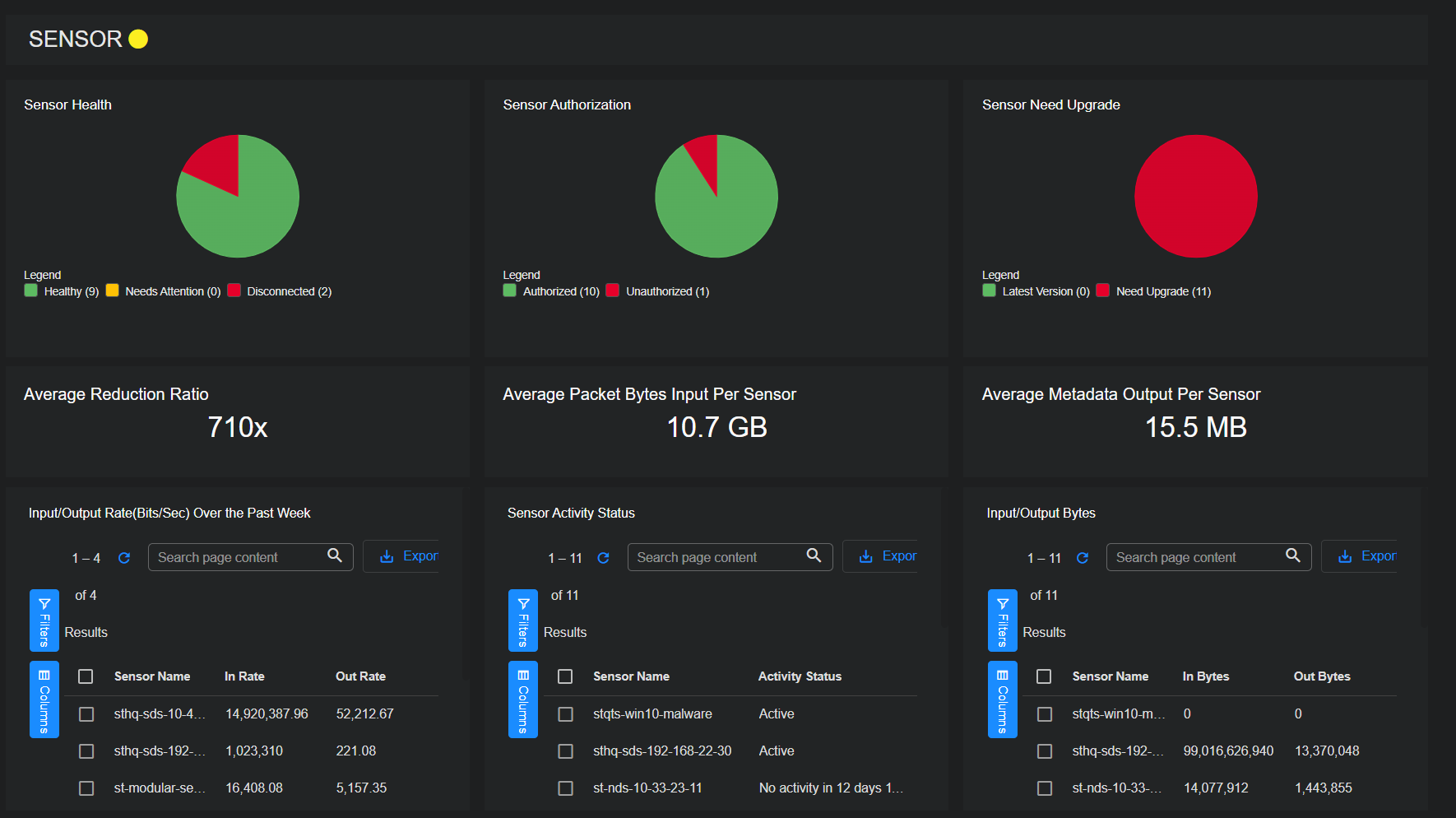Expand Columns panel in Sensor Activity Status

pyautogui.click(x=523, y=699)
